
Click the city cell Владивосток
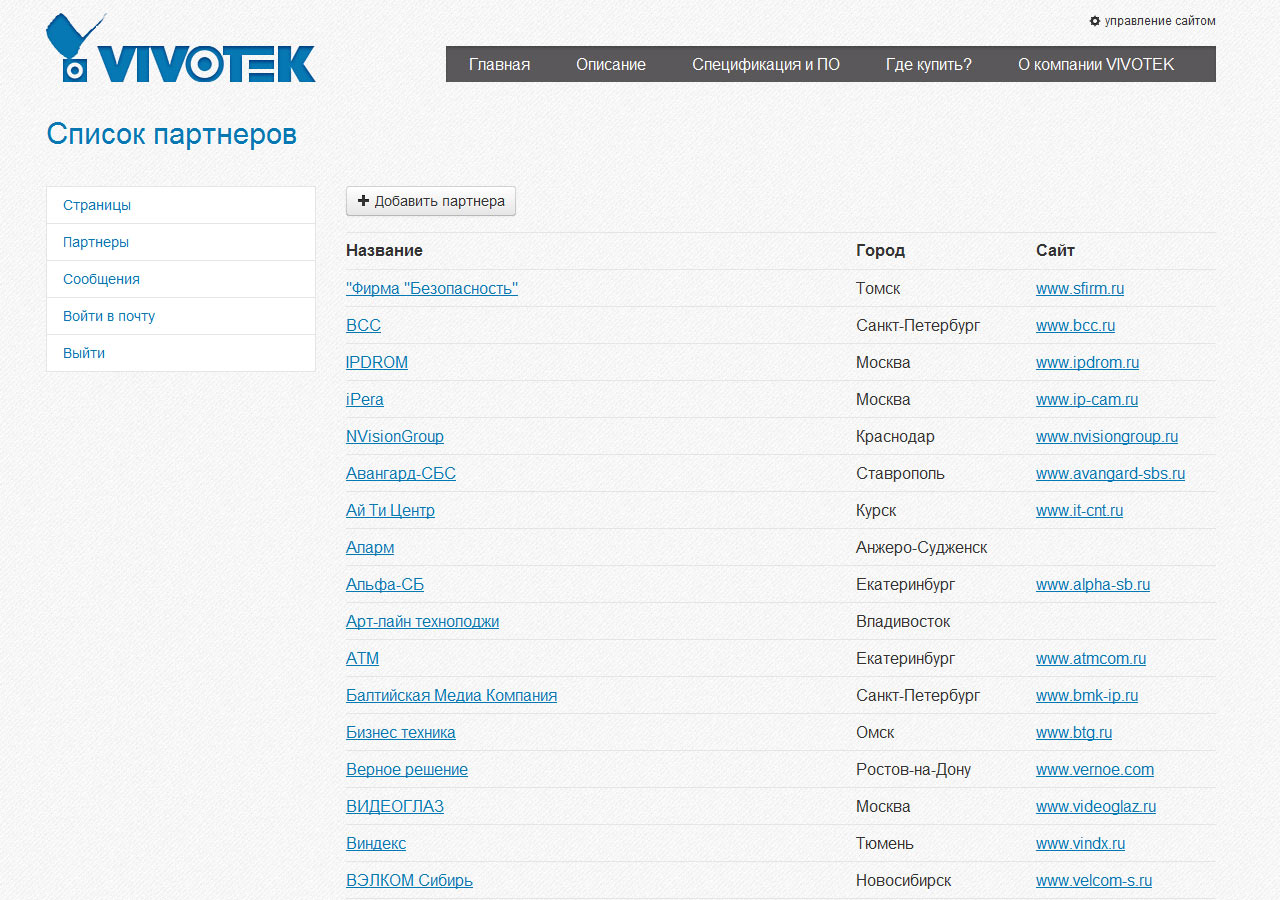tap(903, 621)
